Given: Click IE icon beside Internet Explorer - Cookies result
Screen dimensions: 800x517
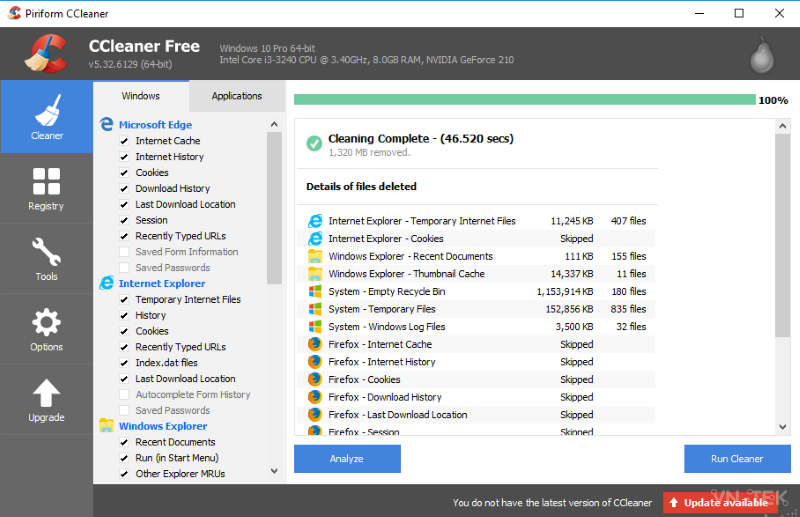Looking at the screenshot, I should click(x=315, y=238).
